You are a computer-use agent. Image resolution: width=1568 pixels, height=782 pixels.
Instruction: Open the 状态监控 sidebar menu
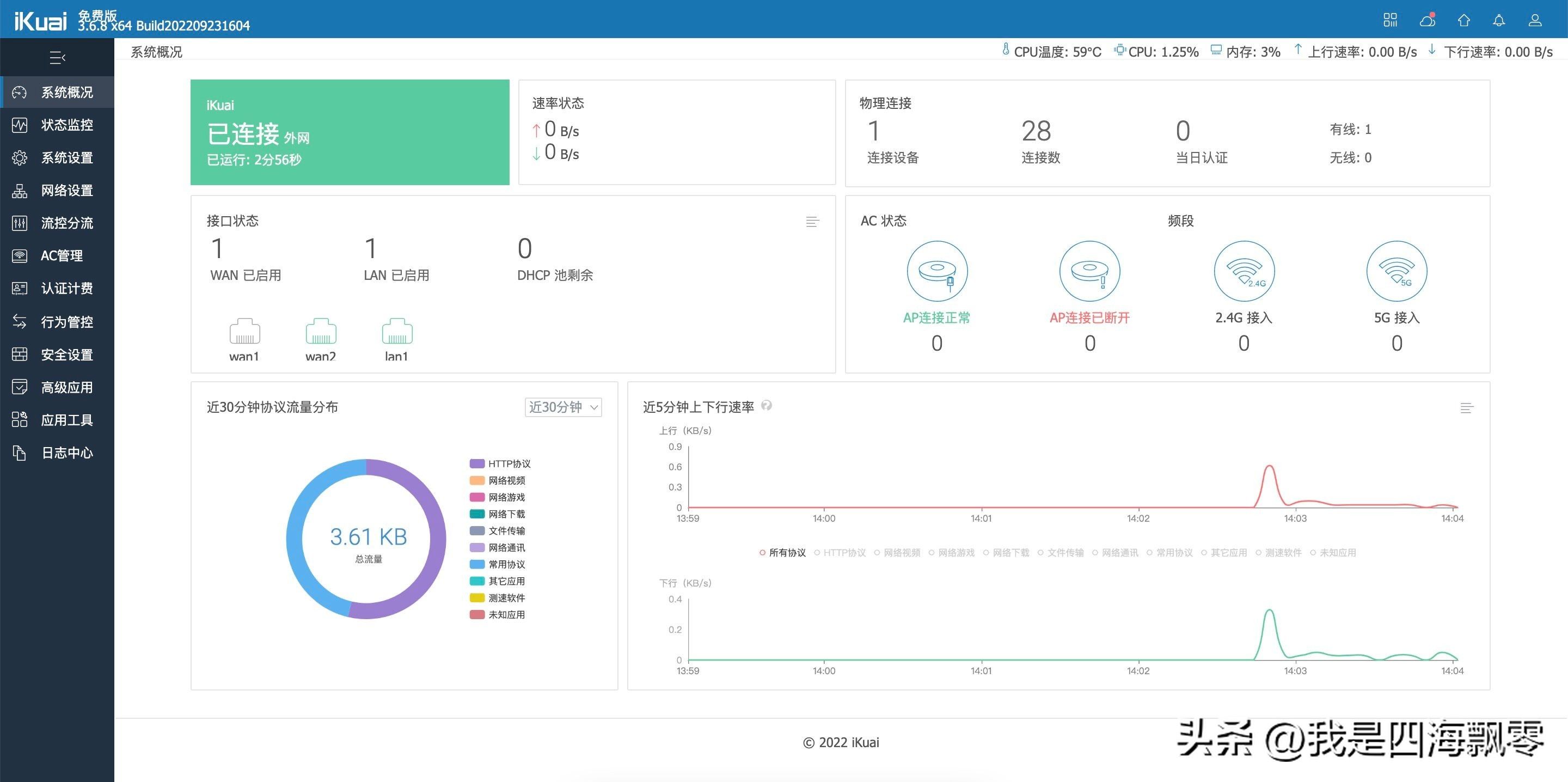[x=57, y=125]
